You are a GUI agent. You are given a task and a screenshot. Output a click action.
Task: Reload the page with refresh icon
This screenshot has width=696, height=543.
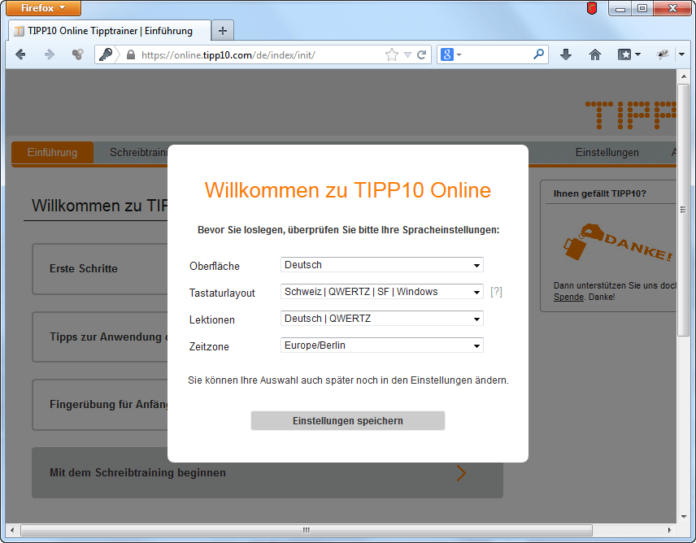coord(422,55)
